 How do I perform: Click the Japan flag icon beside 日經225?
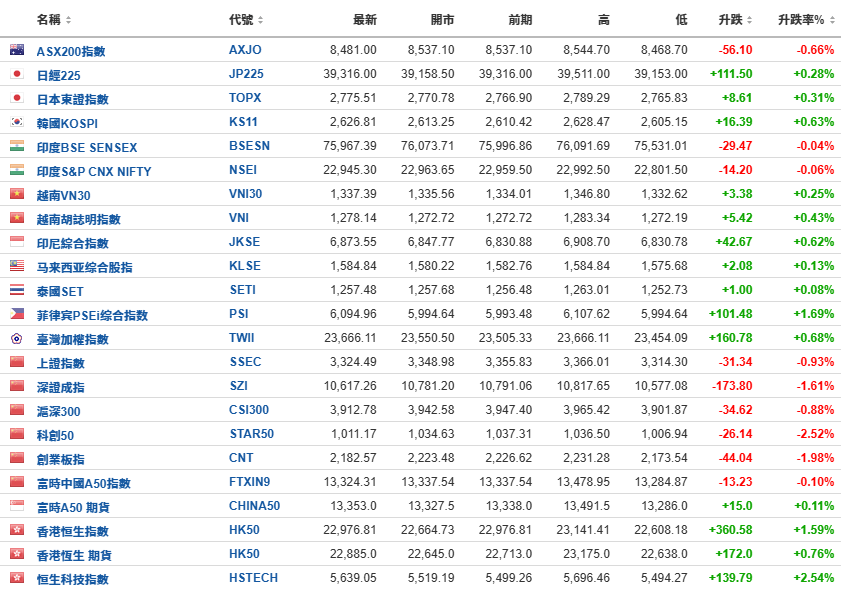[17, 74]
